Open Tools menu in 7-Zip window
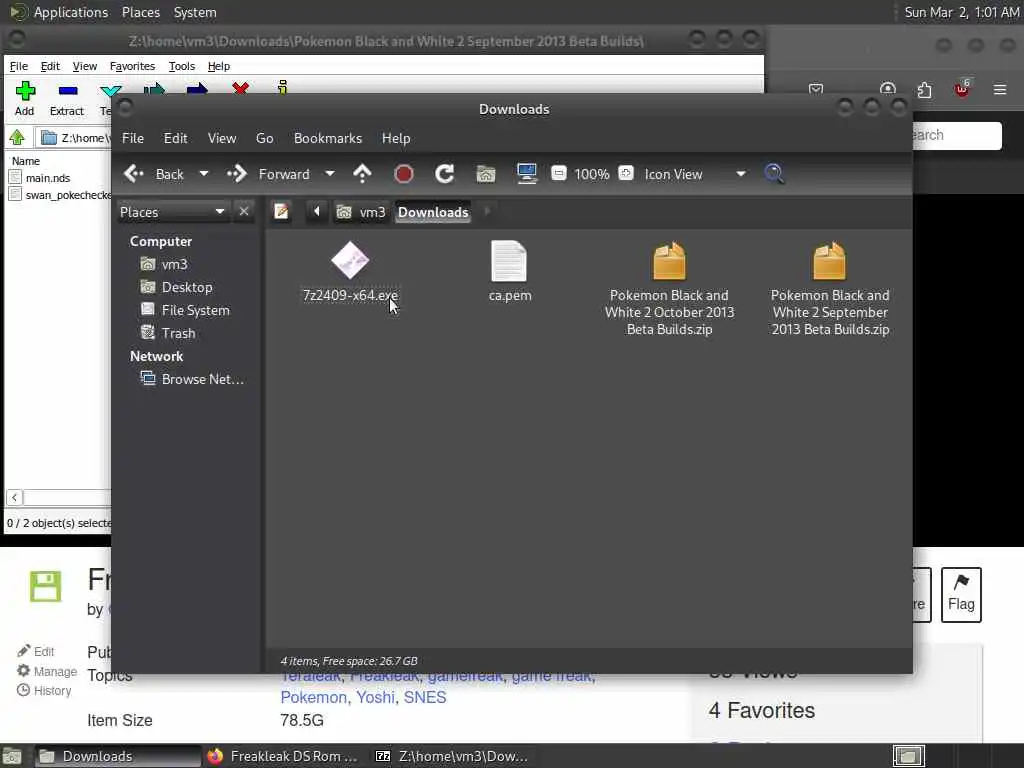The height and width of the screenshot is (768, 1024). [x=182, y=66]
